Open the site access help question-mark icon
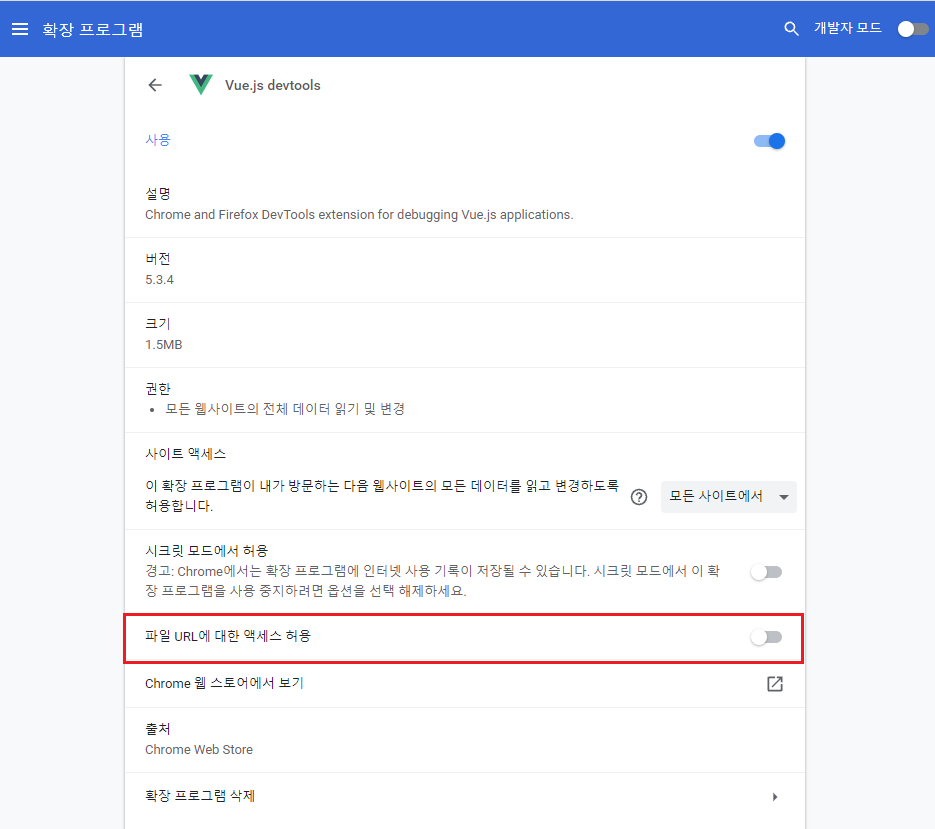This screenshot has width=935, height=829. coord(639,497)
